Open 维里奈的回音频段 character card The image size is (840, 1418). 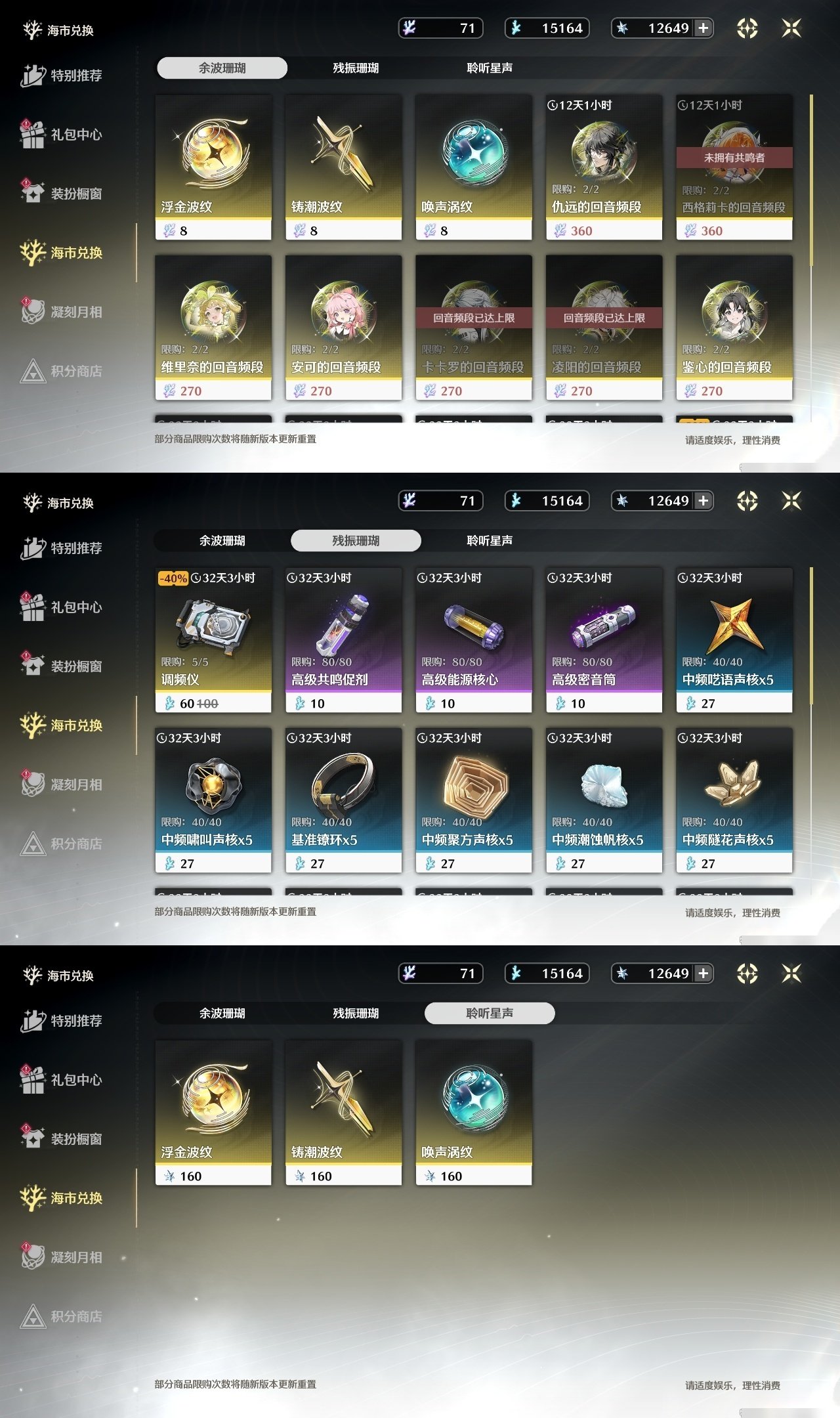213,328
